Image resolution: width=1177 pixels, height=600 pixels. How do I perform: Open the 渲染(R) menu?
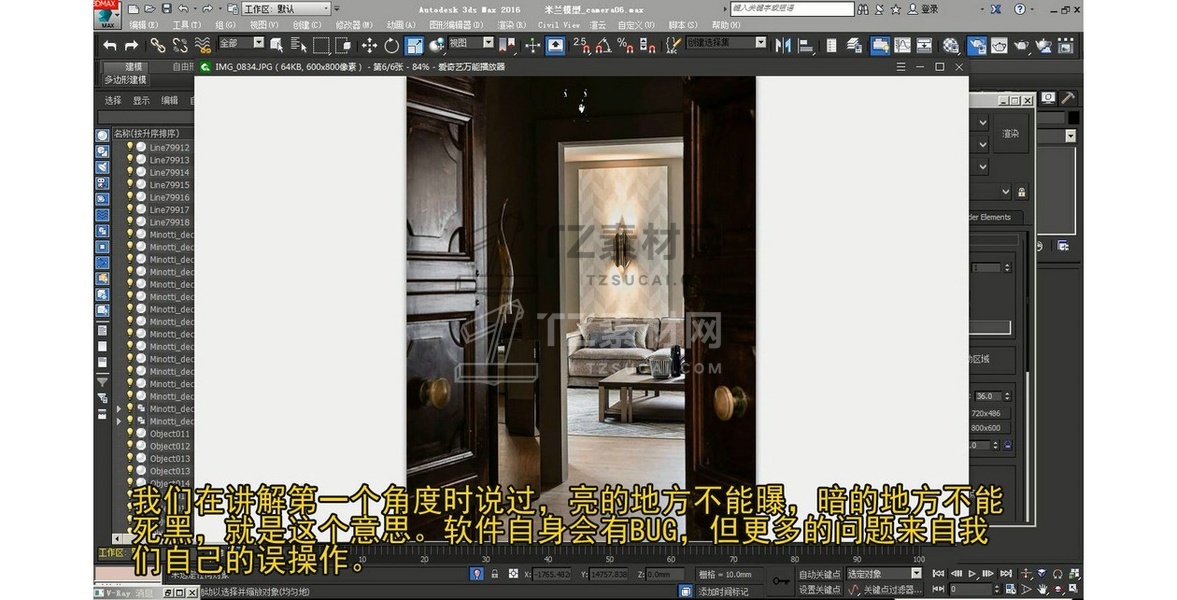point(513,25)
